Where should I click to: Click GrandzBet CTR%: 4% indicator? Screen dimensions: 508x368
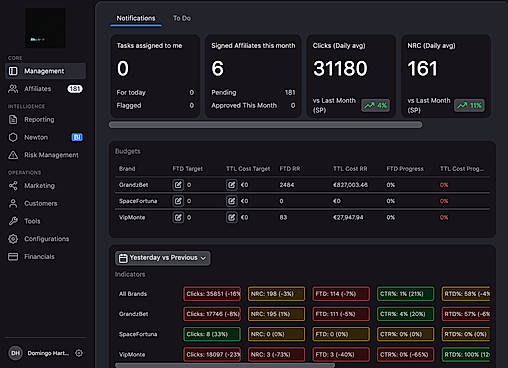click(406, 314)
